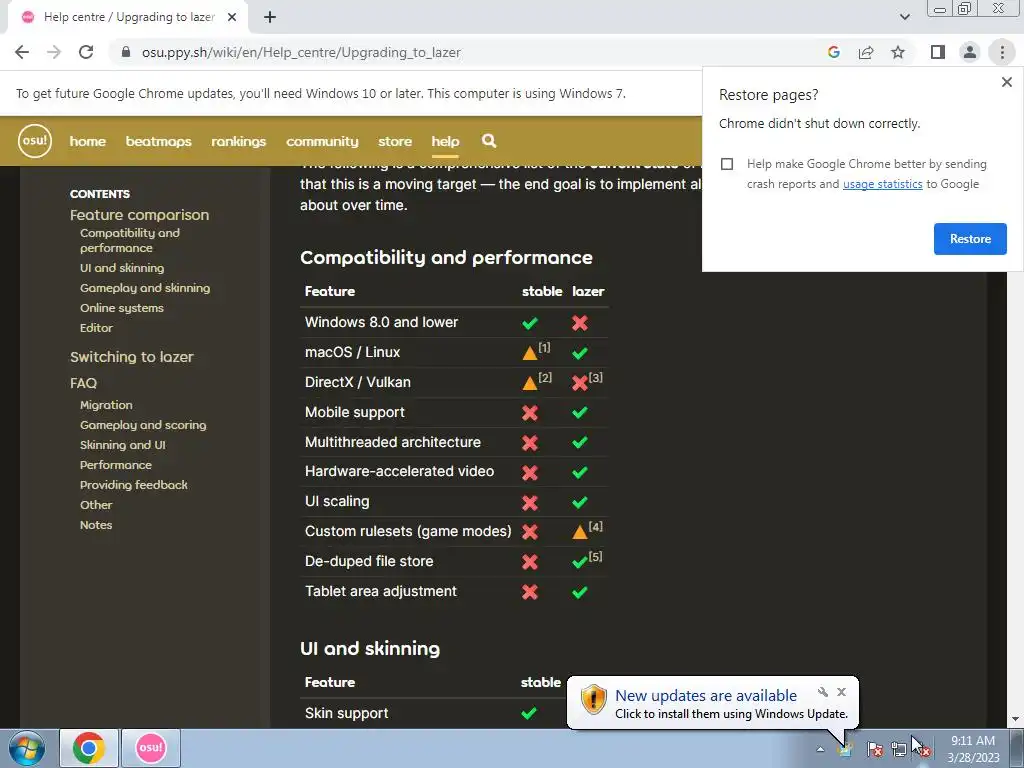Jump to FAQ in contents
Viewport: 1024px width, 768px height.
tap(84, 383)
